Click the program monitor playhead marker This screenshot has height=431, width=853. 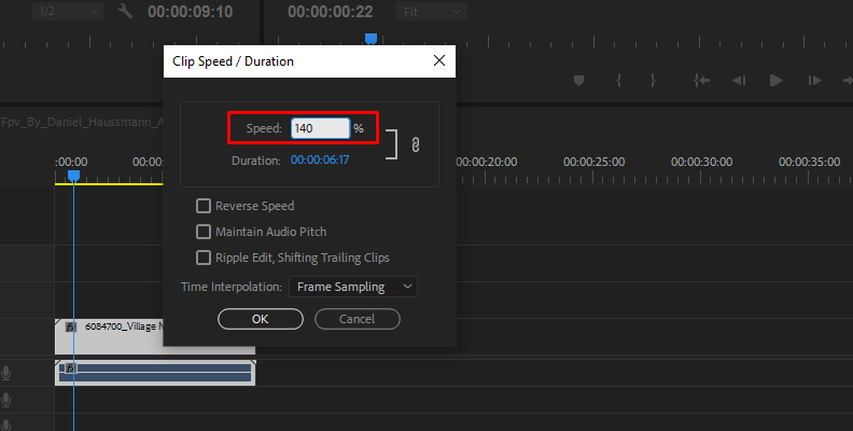pos(371,38)
